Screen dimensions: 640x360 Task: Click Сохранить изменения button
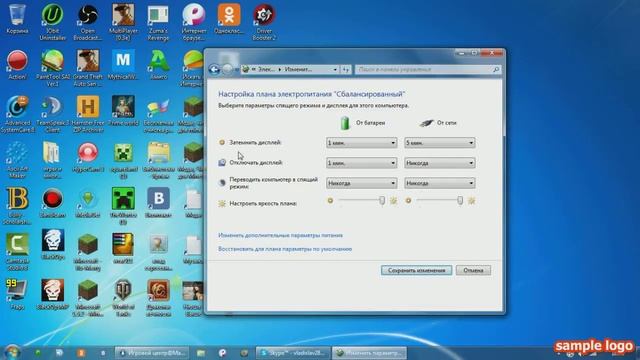[416, 270]
